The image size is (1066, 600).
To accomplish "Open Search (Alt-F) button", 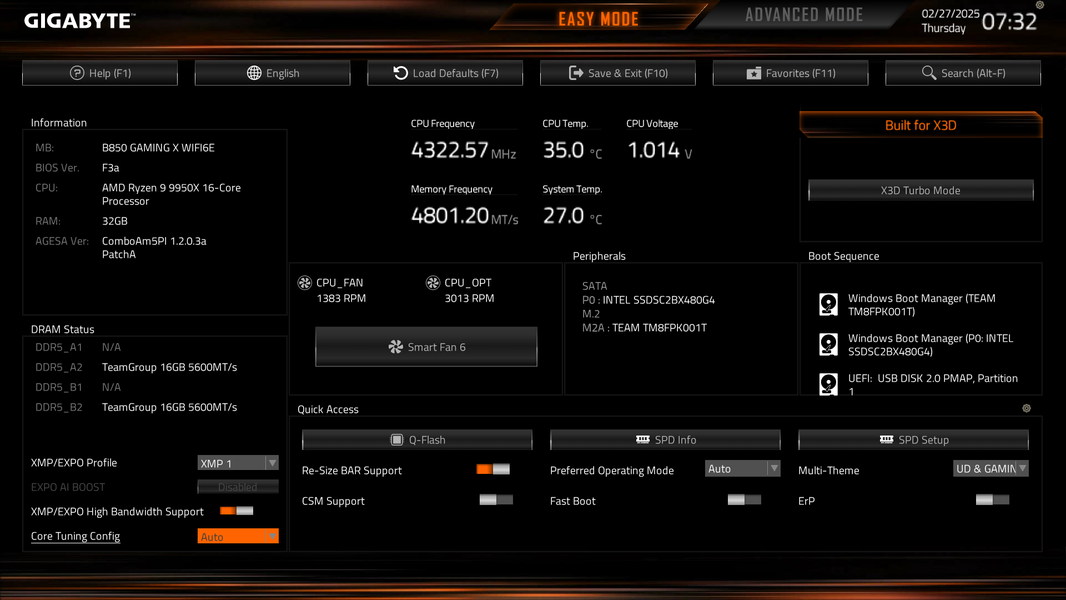I will click(963, 73).
